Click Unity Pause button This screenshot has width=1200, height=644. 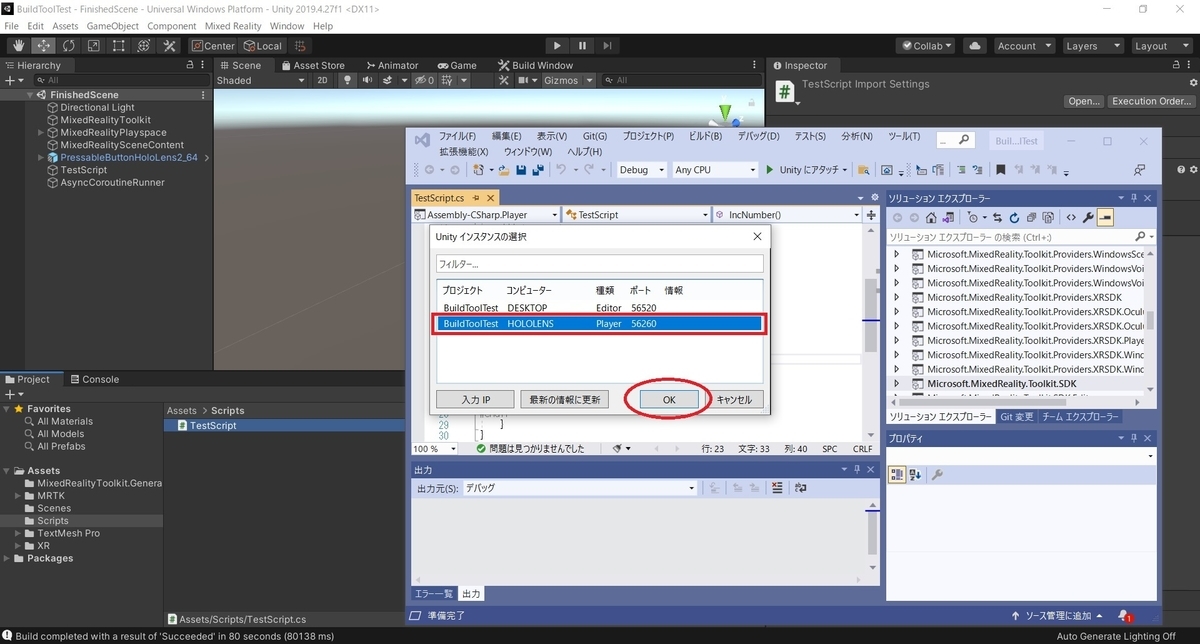pos(582,46)
